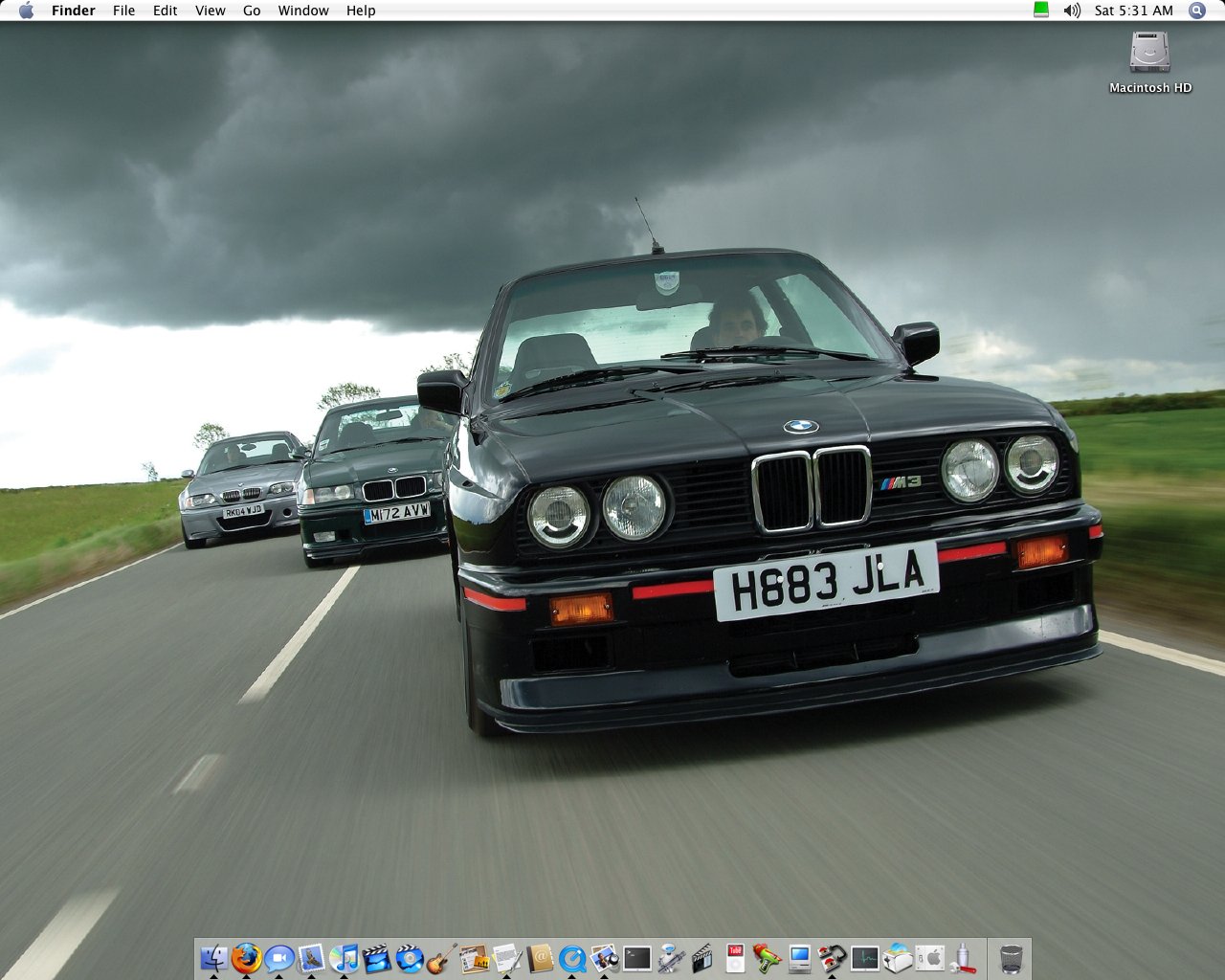The height and width of the screenshot is (980, 1225).
Task: Launch Address Book from the dock
Action: click(539, 958)
